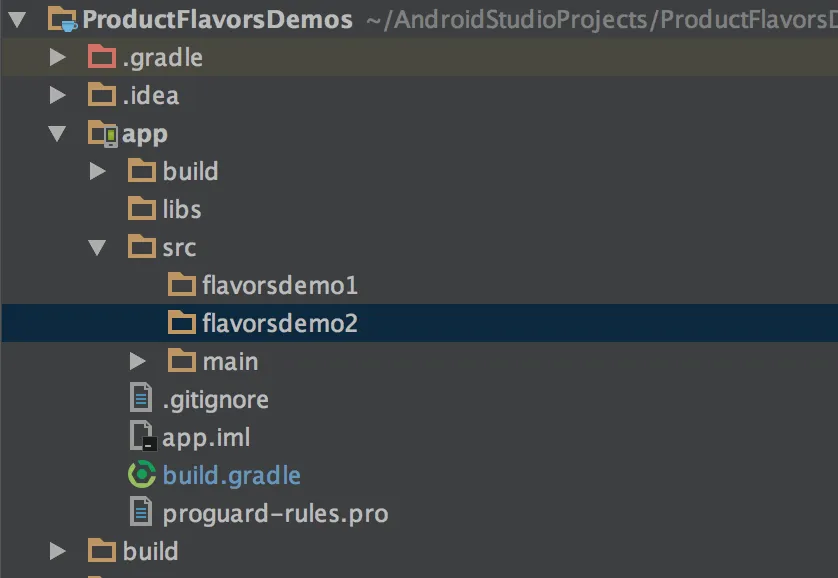The width and height of the screenshot is (838, 578).
Task: Select the proguard-rules.pro file name
Action: 275,513
